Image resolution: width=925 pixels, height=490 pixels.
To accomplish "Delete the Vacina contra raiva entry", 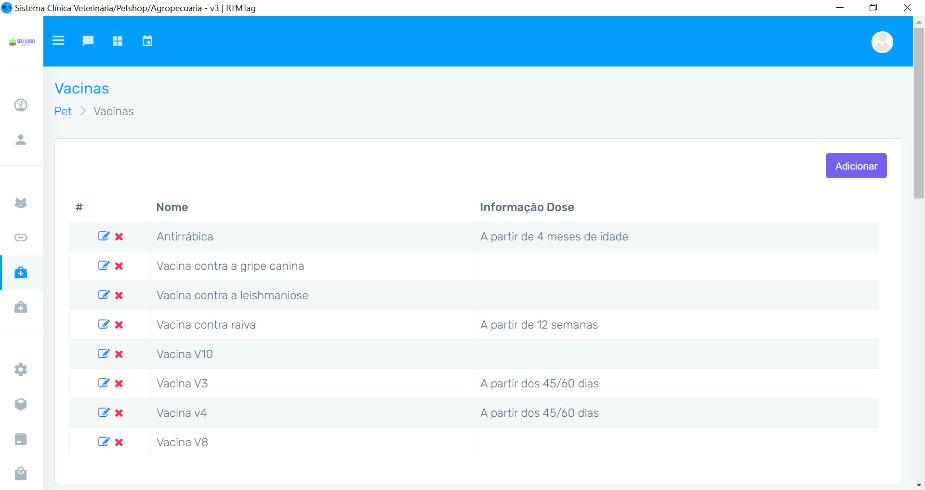I will pos(119,325).
